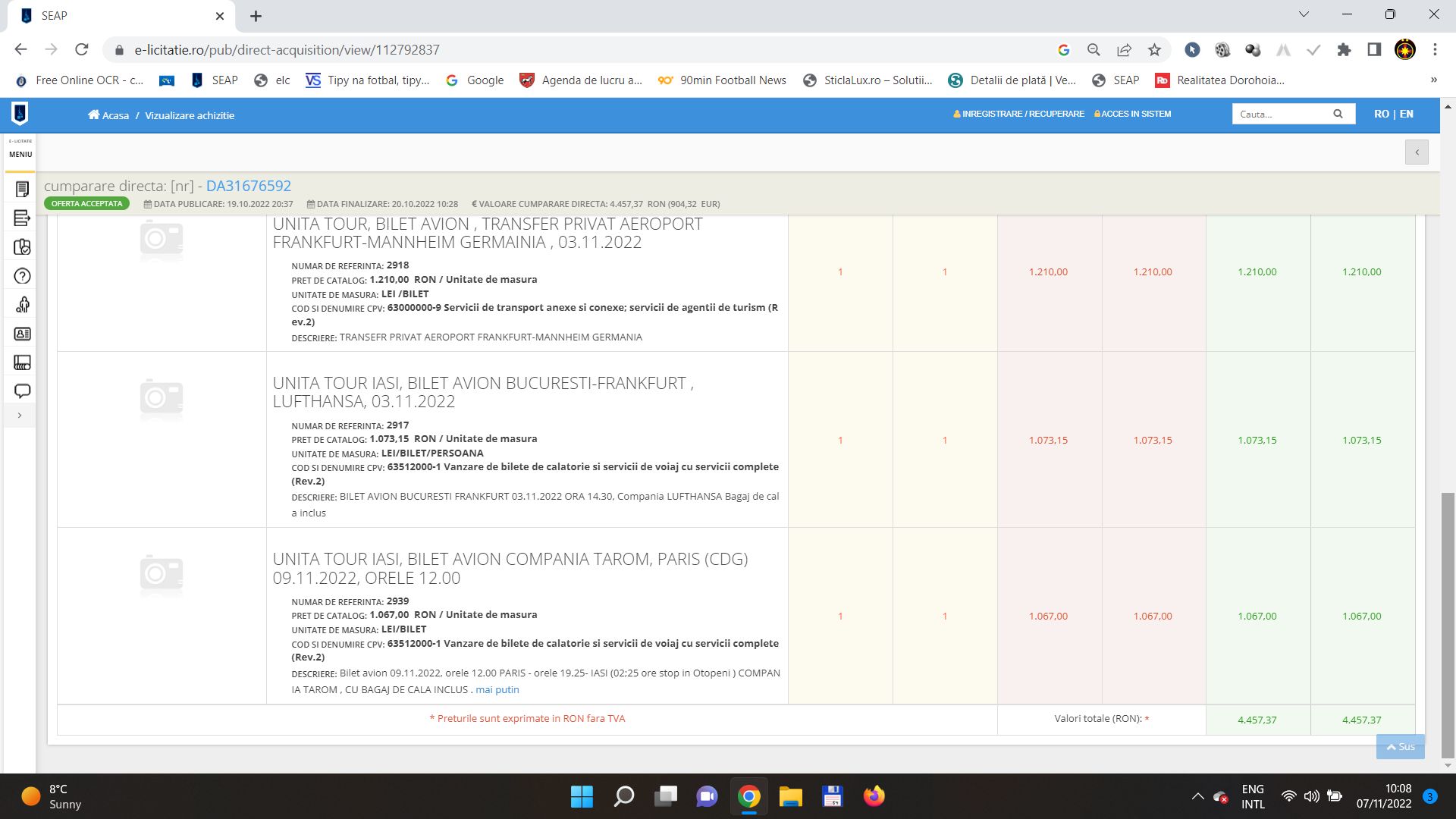Expand the left sidebar with the chevron
Screen dimensions: 1456x819
click(20, 416)
